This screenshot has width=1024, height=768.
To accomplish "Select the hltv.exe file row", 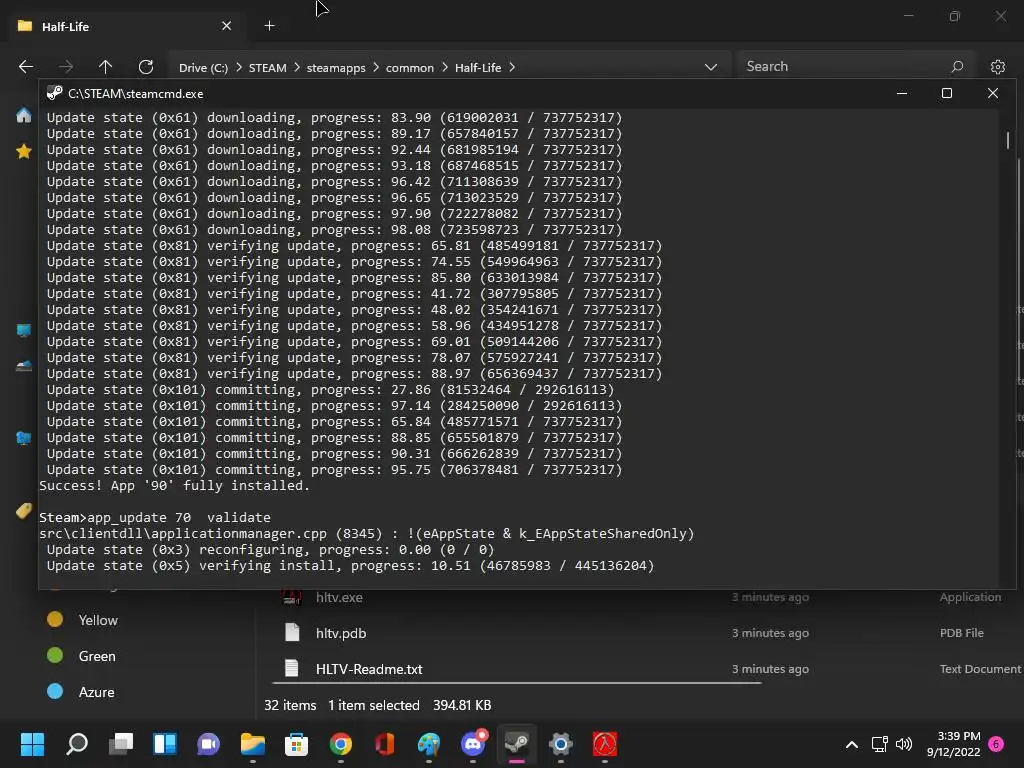I will 640,597.
